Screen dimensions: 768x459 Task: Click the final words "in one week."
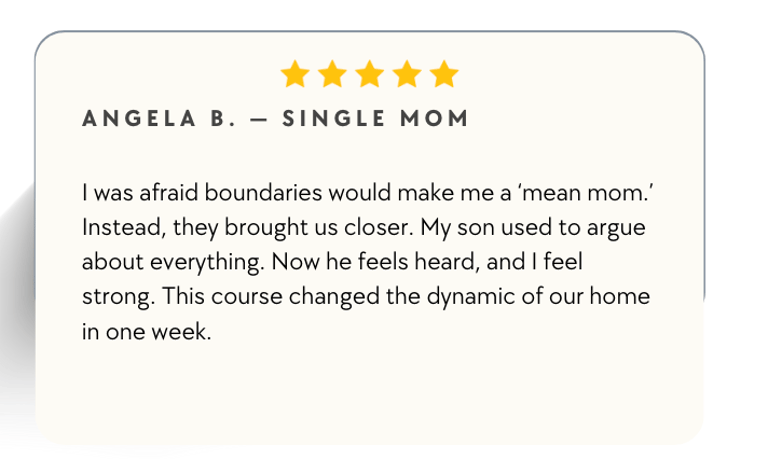pyautogui.click(x=147, y=333)
